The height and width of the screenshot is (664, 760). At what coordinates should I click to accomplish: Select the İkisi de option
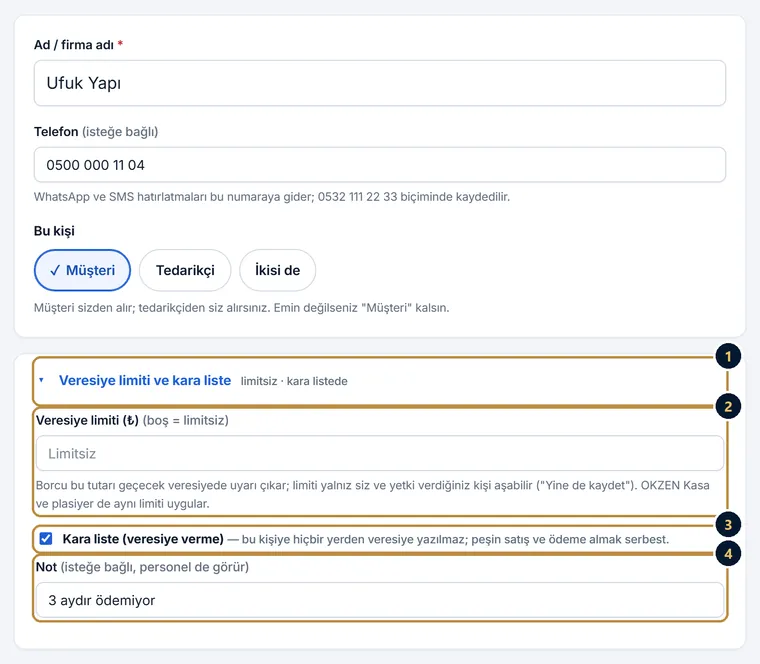click(x=278, y=270)
